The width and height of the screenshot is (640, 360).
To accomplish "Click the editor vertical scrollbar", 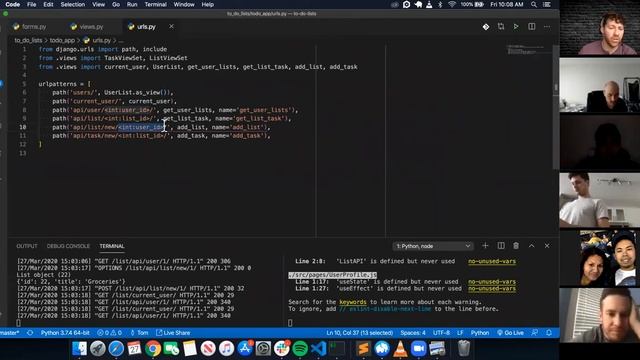I will point(556,106).
